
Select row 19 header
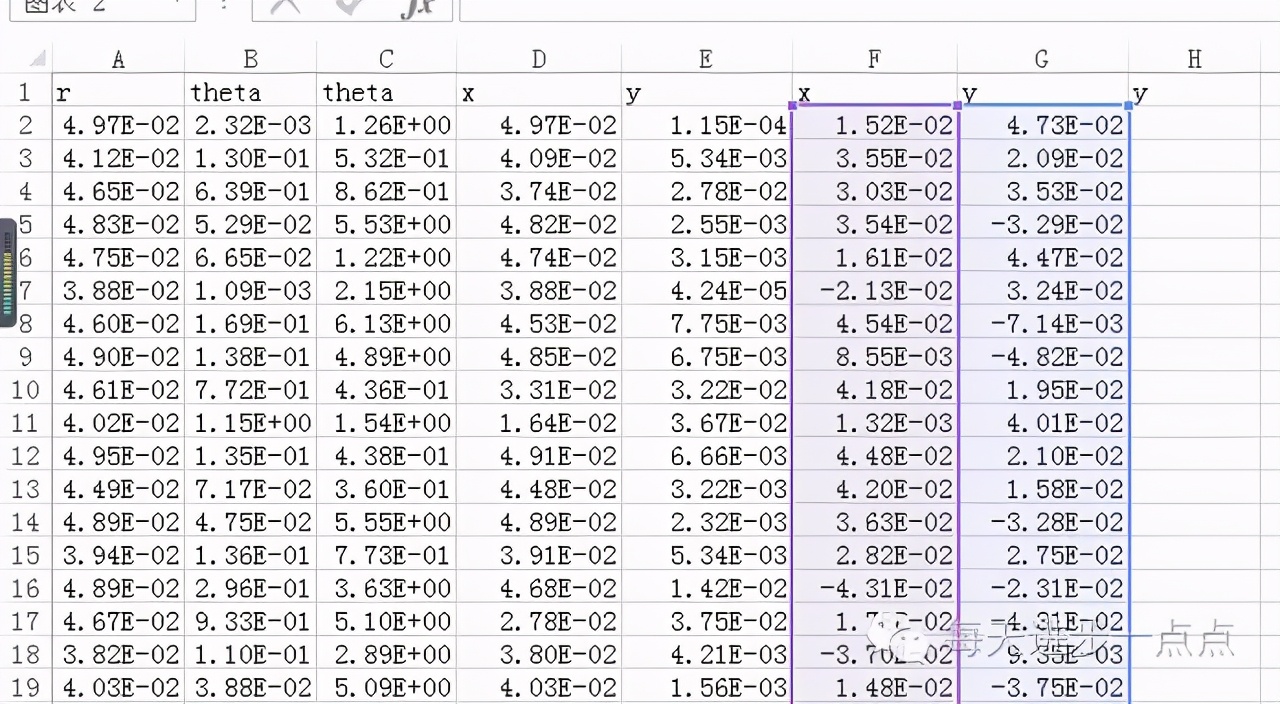26,686
